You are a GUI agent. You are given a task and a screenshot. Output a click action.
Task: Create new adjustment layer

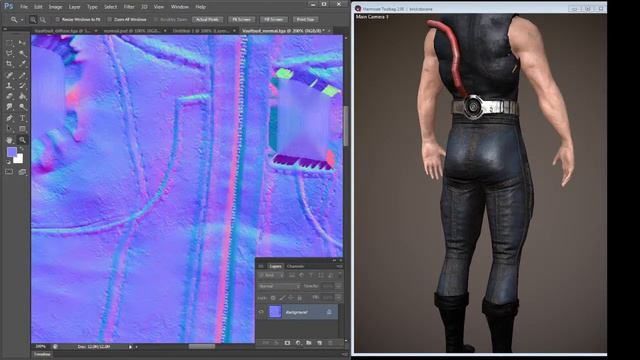[298, 343]
